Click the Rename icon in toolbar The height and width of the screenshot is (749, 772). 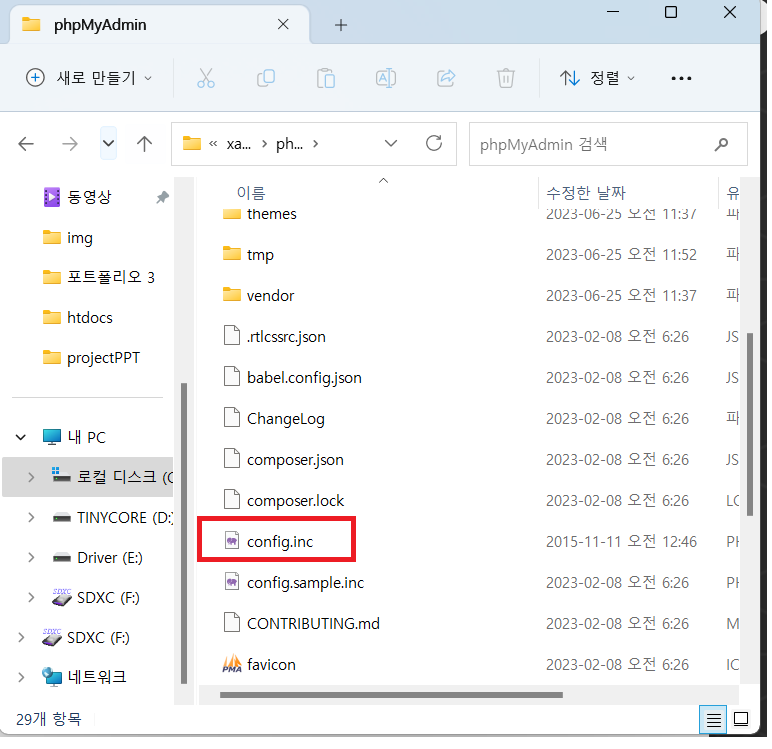click(x=386, y=78)
